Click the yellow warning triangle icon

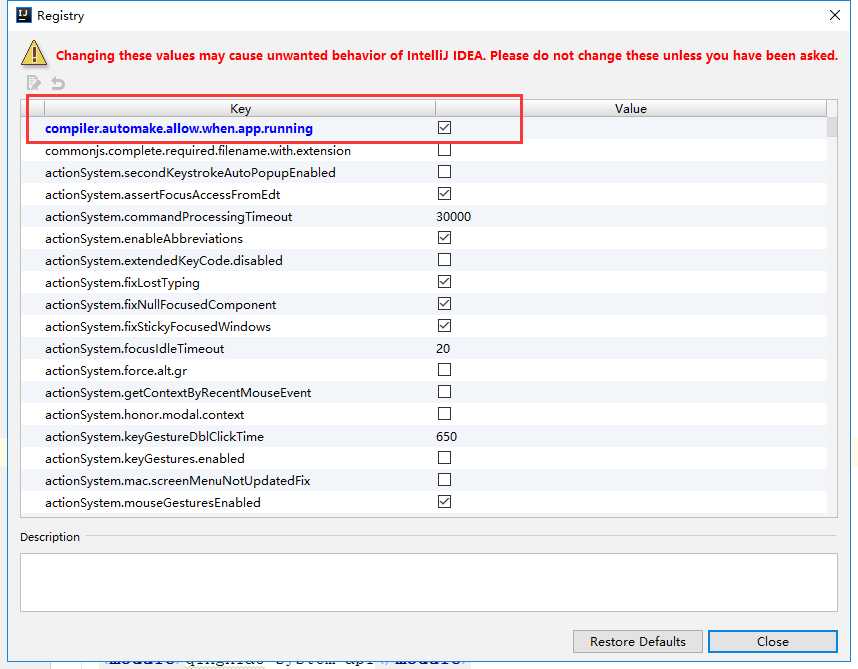34,54
